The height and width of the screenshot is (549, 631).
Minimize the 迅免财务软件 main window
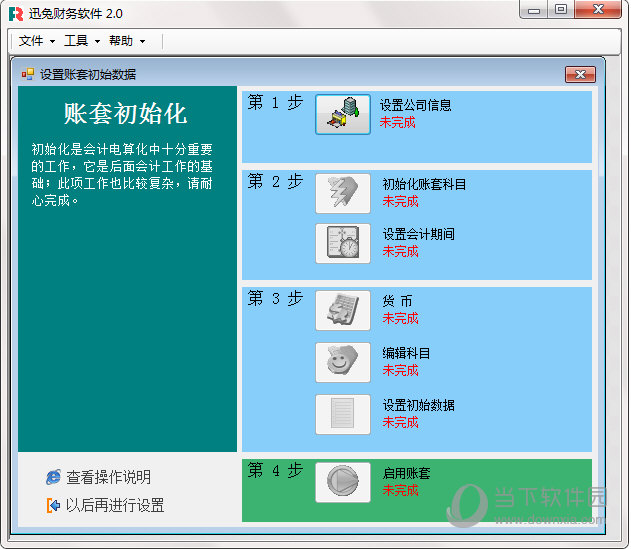pos(534,10)
